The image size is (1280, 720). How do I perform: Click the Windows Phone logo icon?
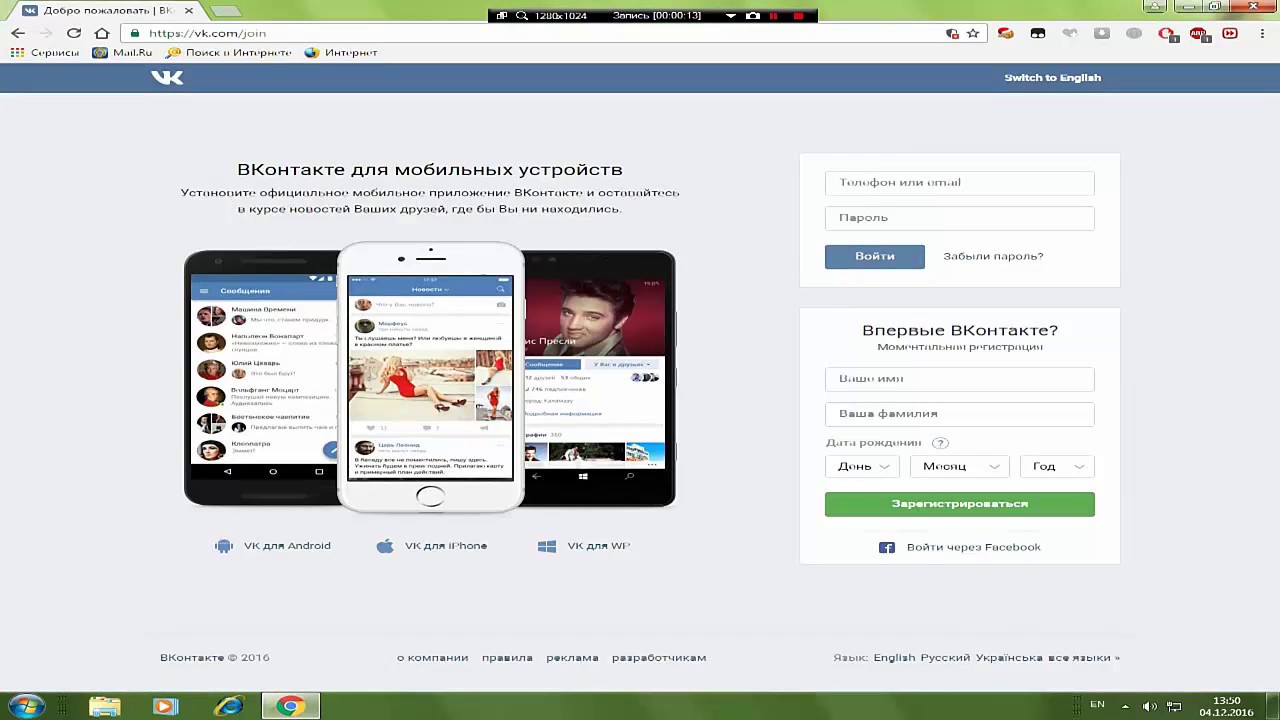[547, 546]
